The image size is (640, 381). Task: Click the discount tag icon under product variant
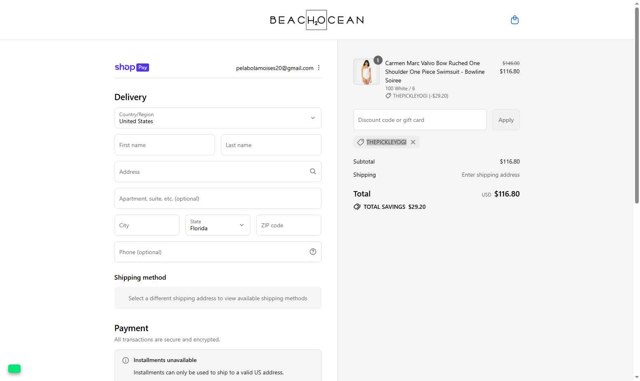pos(388,96)
